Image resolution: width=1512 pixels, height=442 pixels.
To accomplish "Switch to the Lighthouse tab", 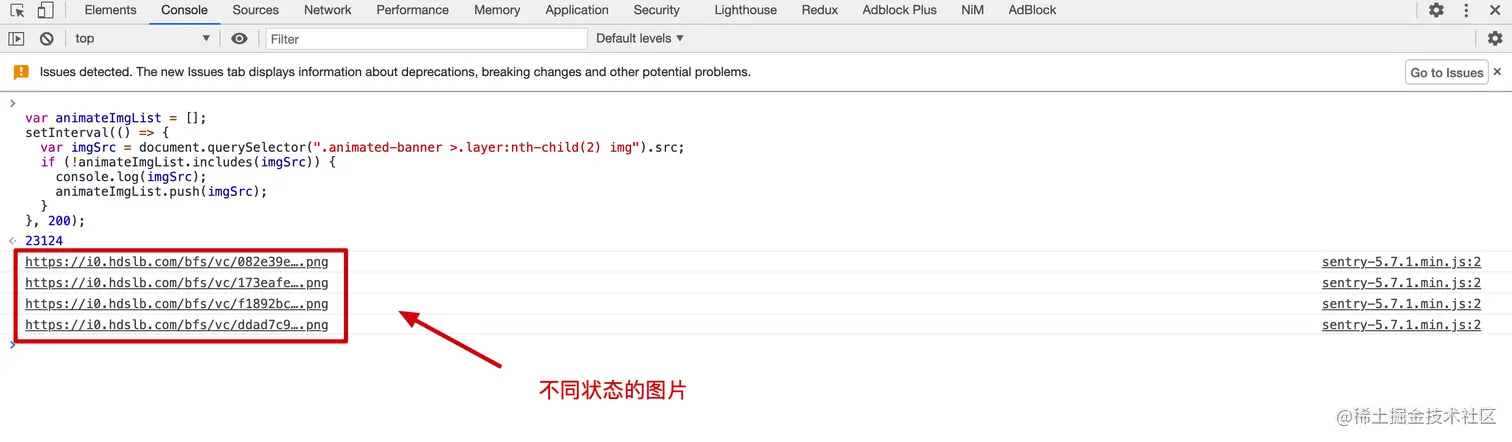I will coord(745,10).
